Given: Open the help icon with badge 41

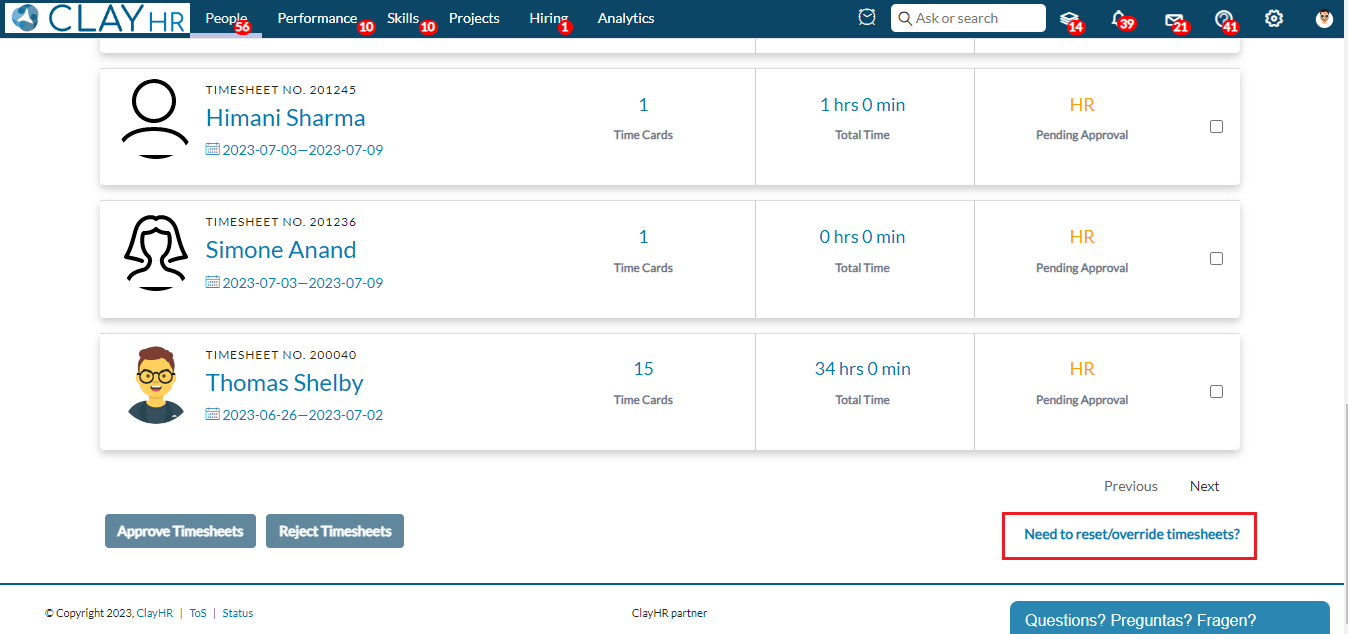Looking at the screenshot, I should (x=1223, y=18).
